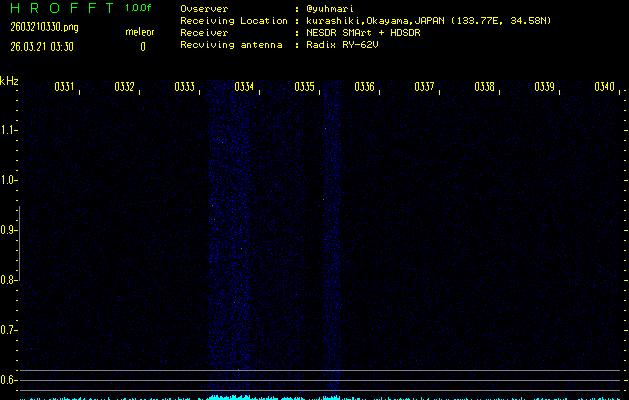Click the 0338 time marker
629x400 pixels.
[484, 87]
